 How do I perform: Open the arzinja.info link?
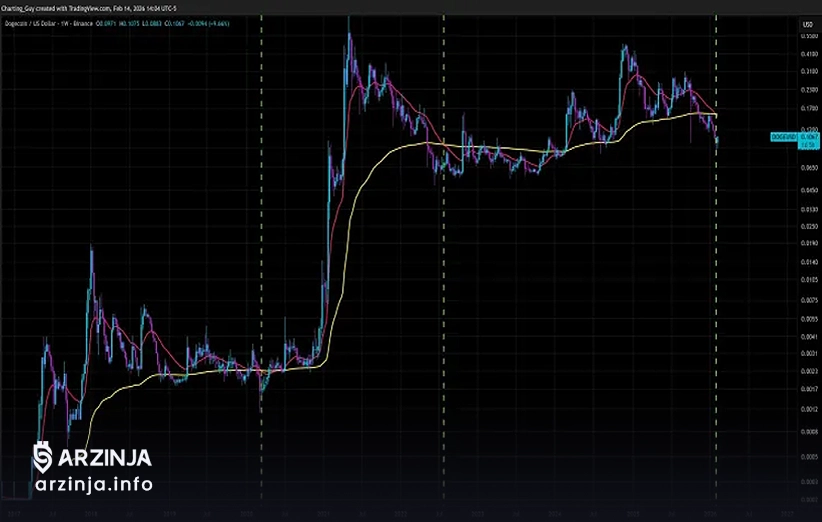[93, 485]
